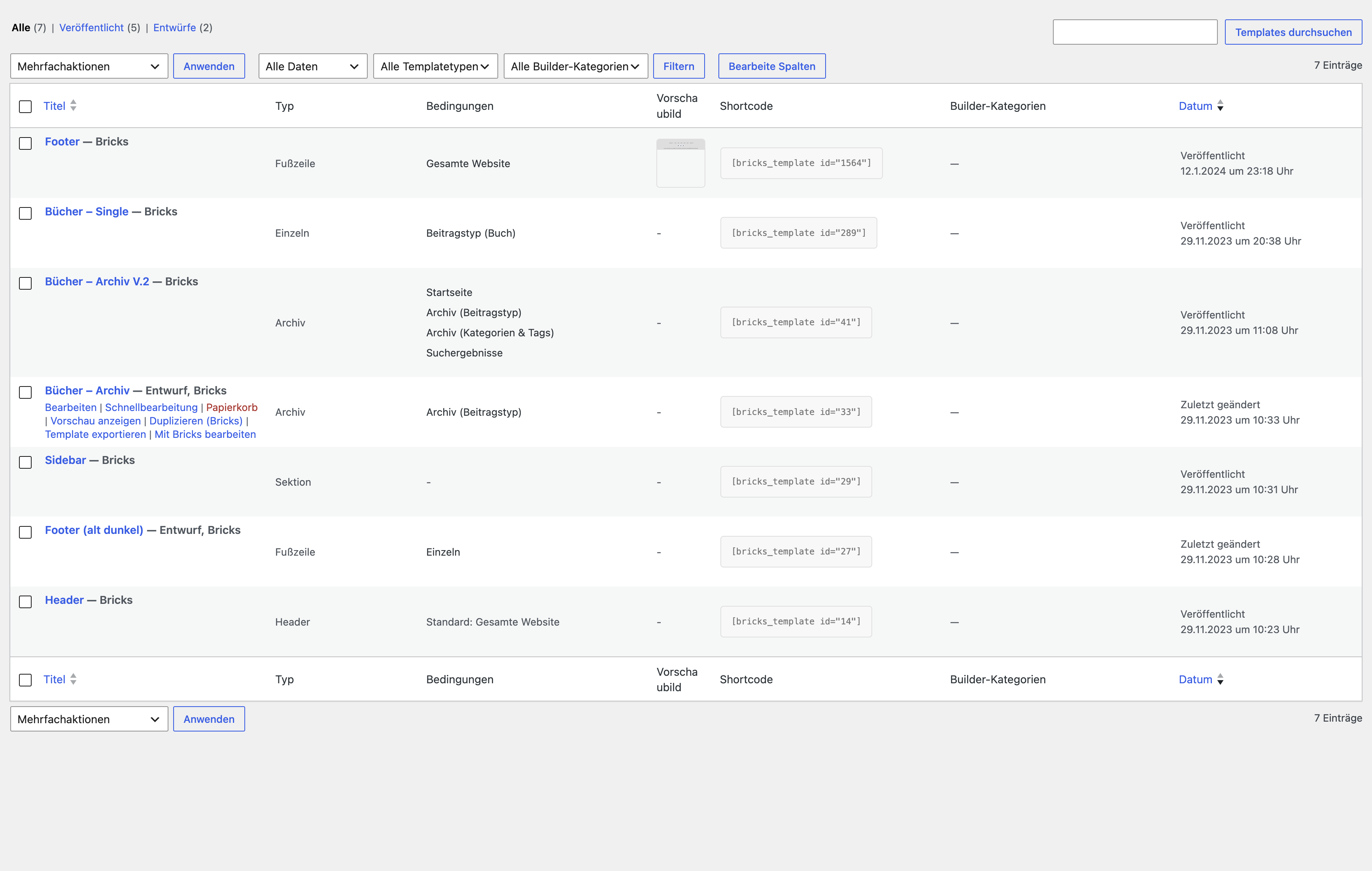Tick the checkbox for the Footer template
Viewport: 1372px width, 871px height.
25,143
